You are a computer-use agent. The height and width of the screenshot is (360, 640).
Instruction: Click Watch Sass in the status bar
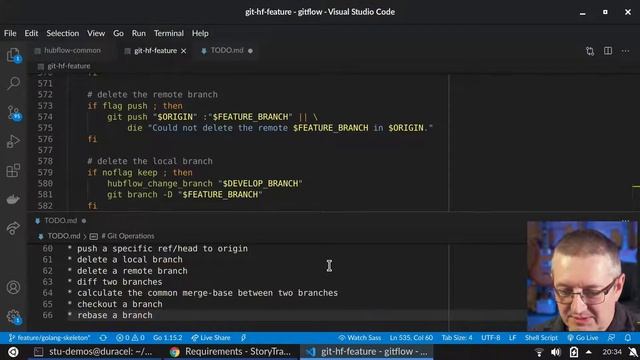point(360,338)
